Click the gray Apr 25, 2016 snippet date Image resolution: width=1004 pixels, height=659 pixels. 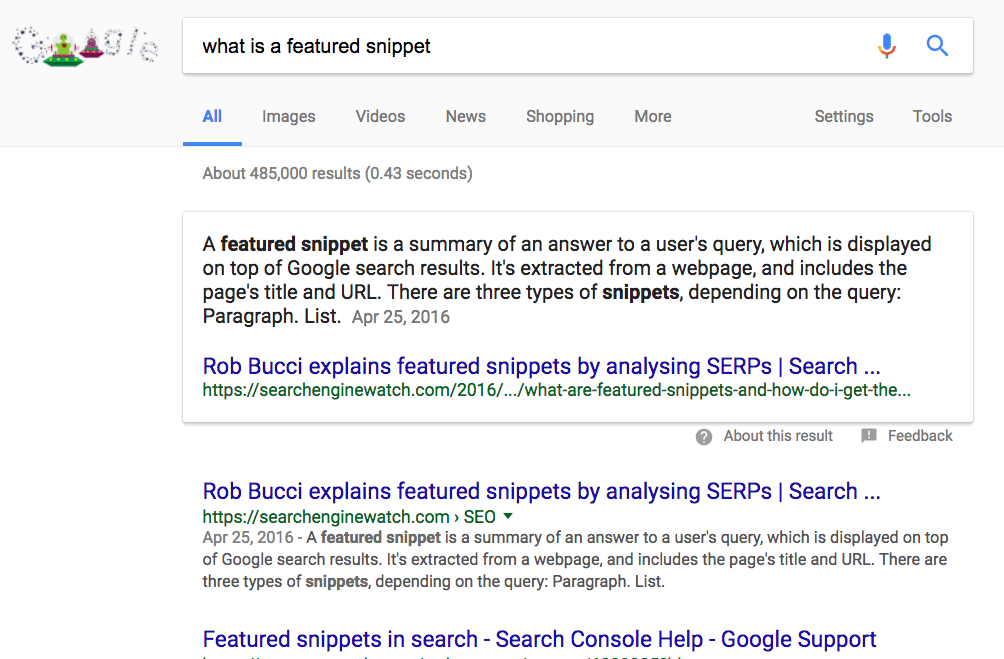pyautogui.click(x=401, y=317)
